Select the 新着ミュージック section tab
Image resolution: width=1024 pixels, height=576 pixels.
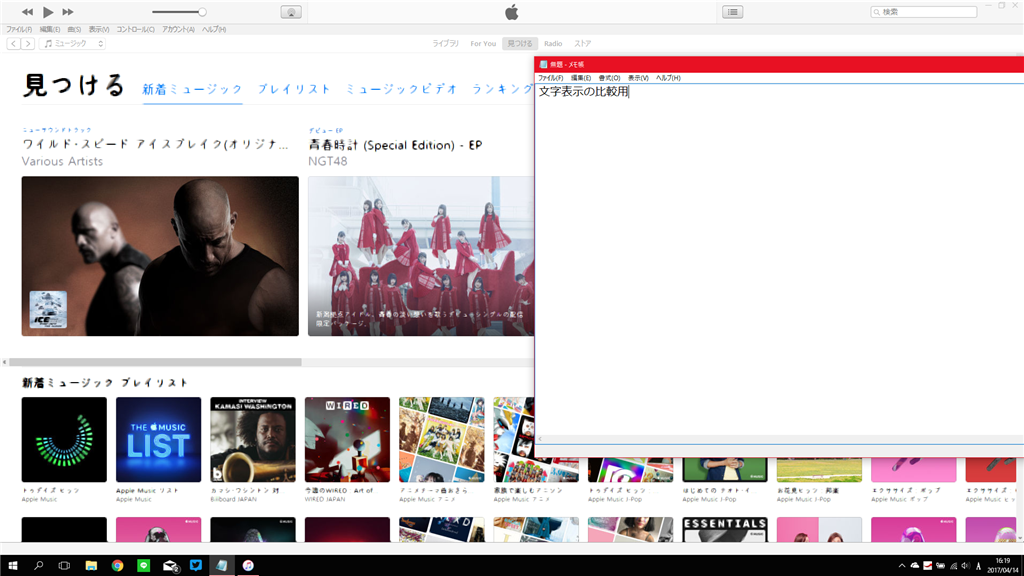pyautogui.click(x=193, y=89)
